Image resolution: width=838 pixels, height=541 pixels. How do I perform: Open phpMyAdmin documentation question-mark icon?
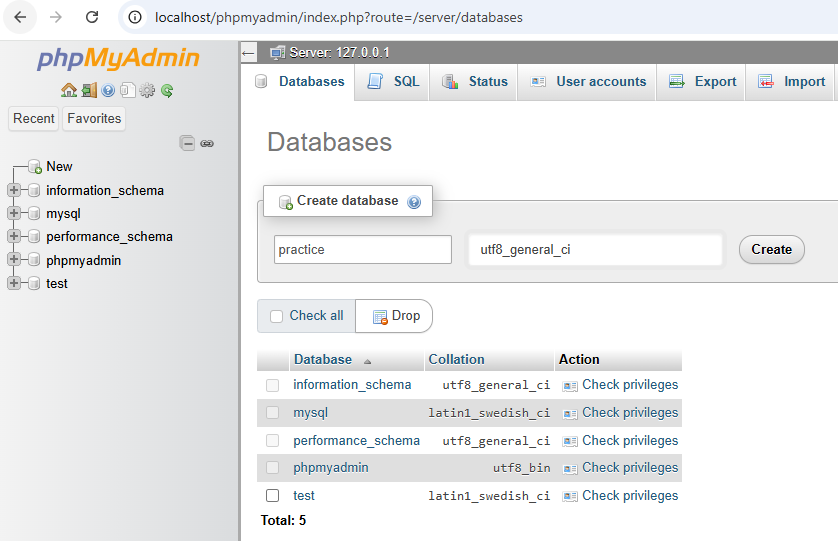(108, 90)
